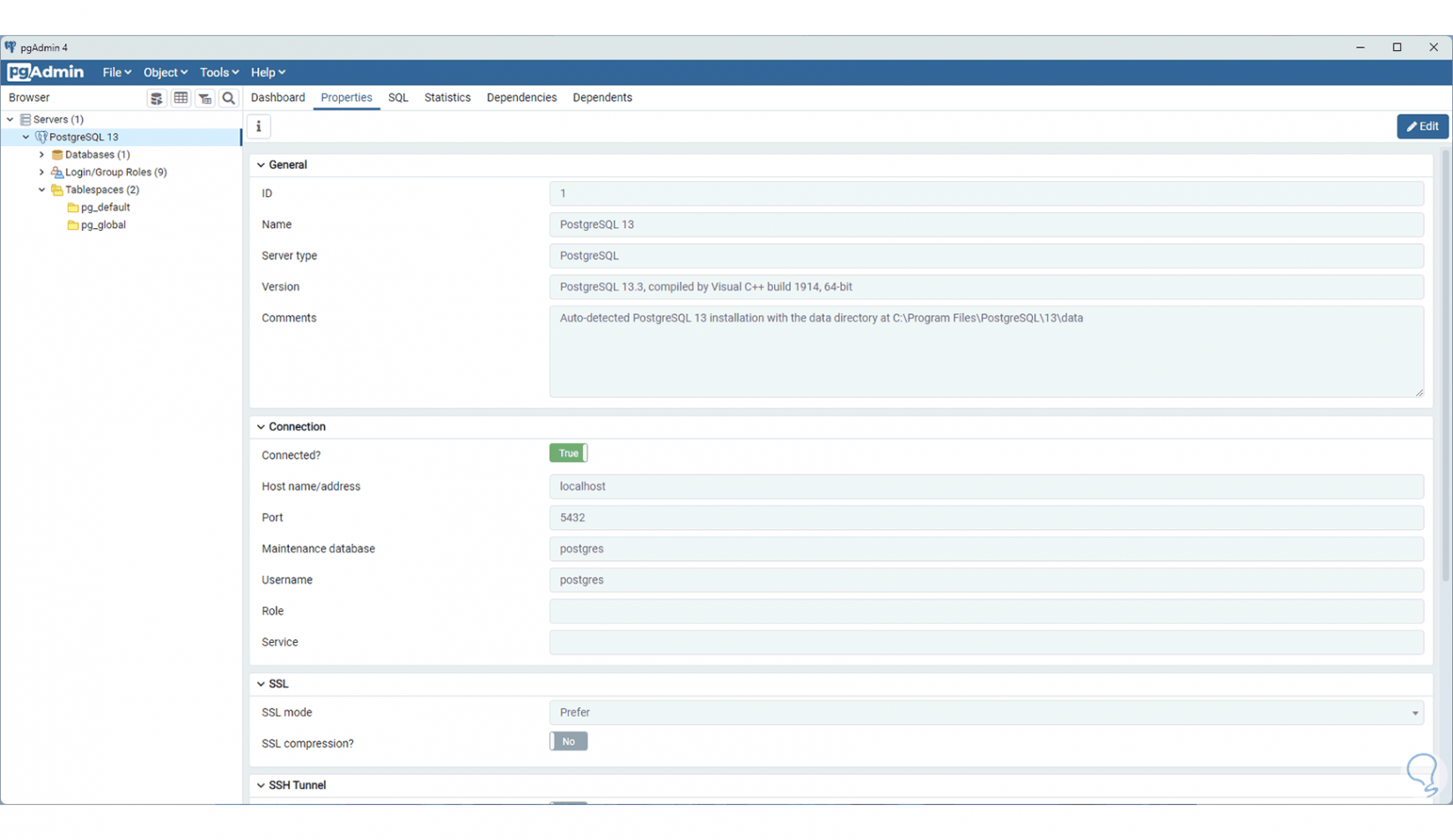Click the pg_global folder icon

(x=73, y=225)
